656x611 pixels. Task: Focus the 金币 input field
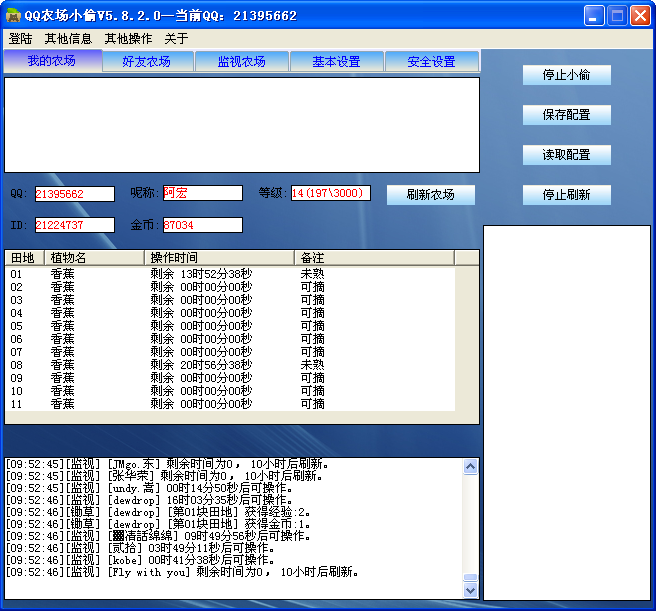click(x=202, y=225)
